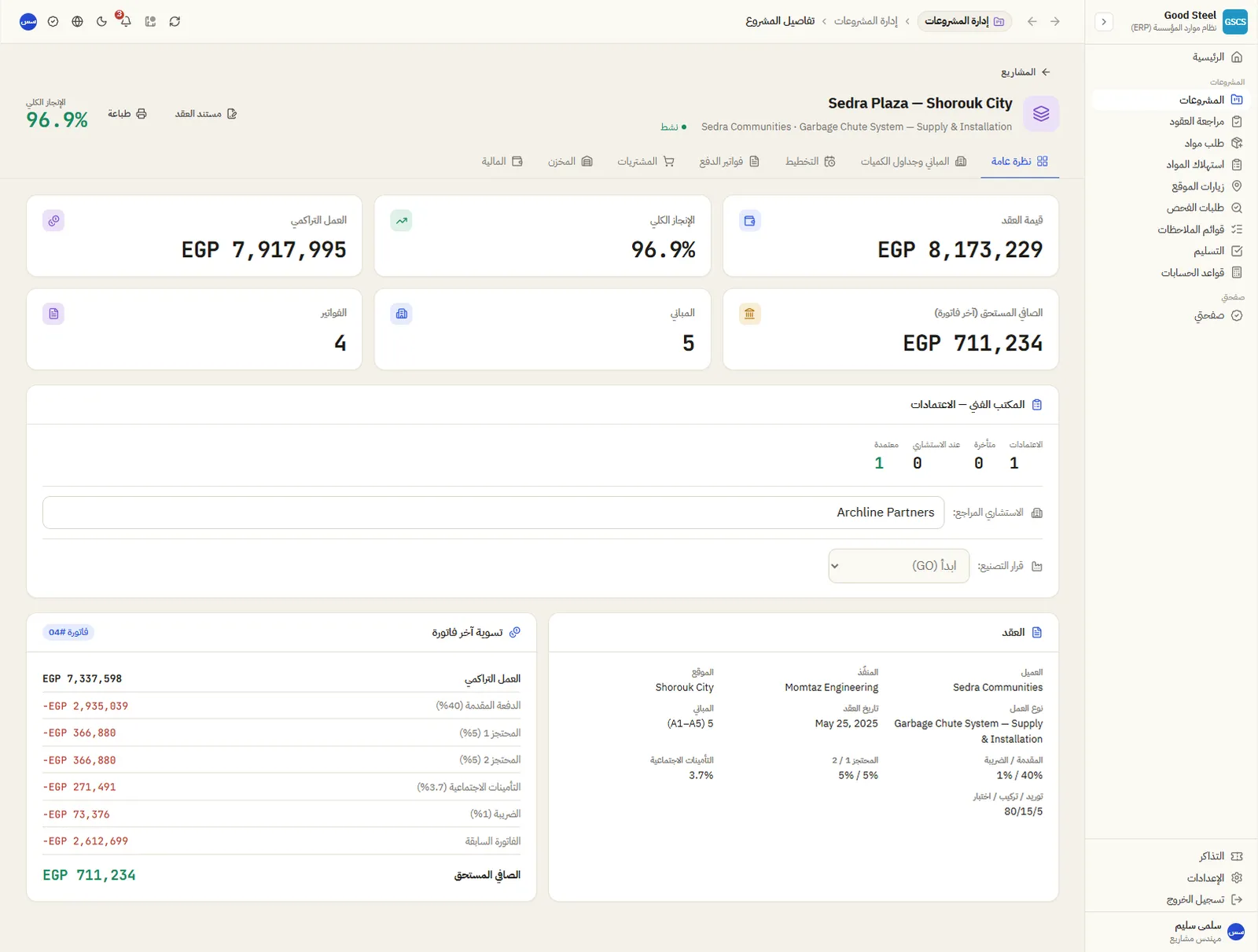This screenshot has width=1258, height=952.
Task: Open the layout customization icon beside the bell
Action: (x=150, y=21)
